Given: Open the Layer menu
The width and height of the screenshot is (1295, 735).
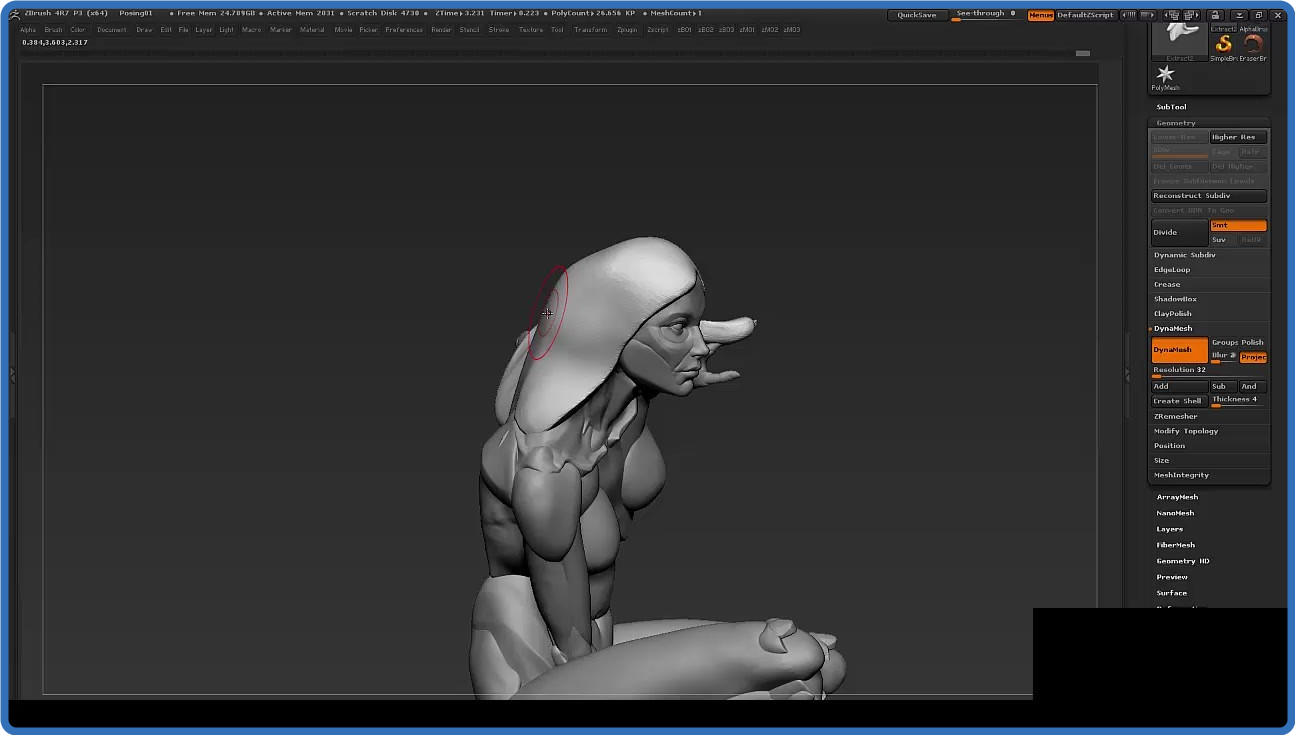Looking at the screenshot, I should pos(204,30).
